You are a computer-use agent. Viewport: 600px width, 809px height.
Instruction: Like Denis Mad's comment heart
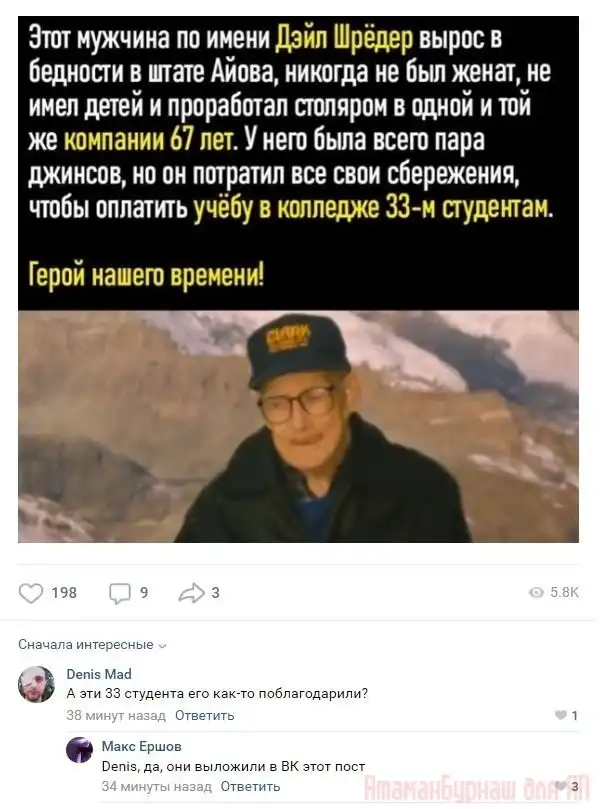coord(561,715)
